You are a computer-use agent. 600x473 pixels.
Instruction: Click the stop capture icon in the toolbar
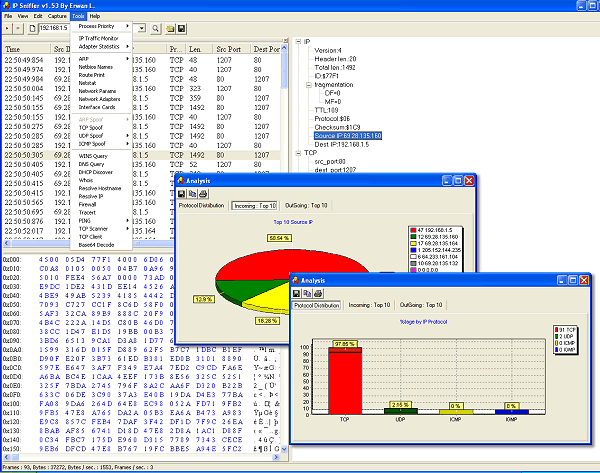click(18, 28)
